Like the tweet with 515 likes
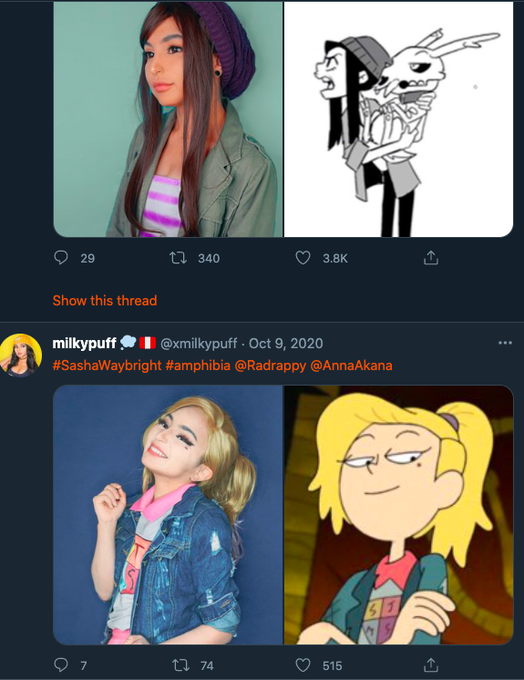 coord(303,665)
